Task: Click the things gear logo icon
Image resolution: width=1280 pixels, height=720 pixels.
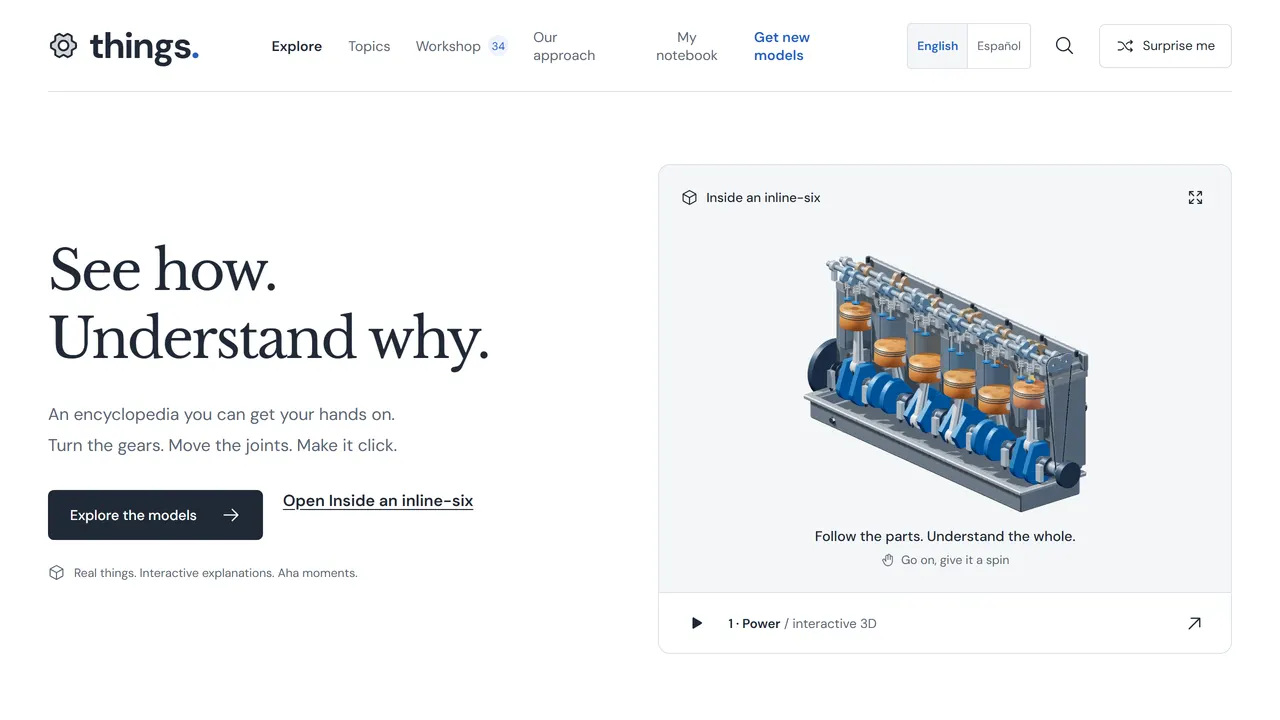Action: 63,46
